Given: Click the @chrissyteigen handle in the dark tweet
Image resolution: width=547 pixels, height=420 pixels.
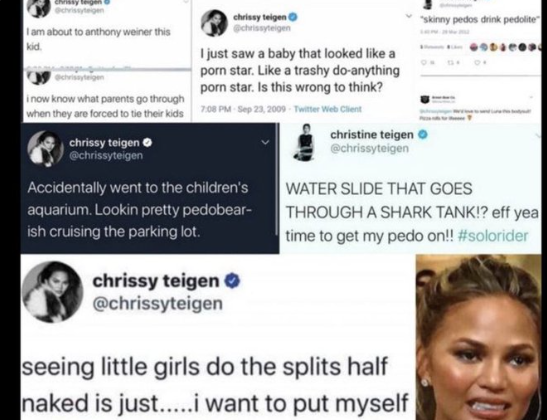Looking at the screenshot, I should click(x=106, y=156).
